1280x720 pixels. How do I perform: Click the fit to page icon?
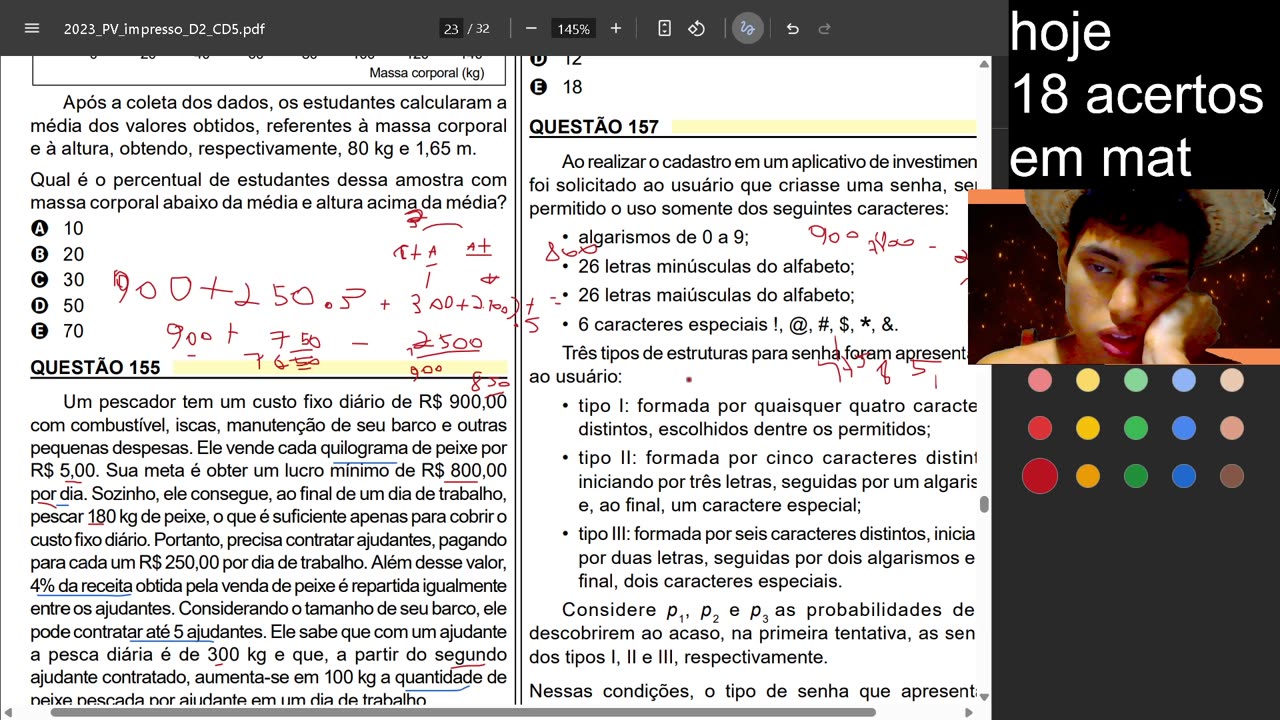pos(664,28)
